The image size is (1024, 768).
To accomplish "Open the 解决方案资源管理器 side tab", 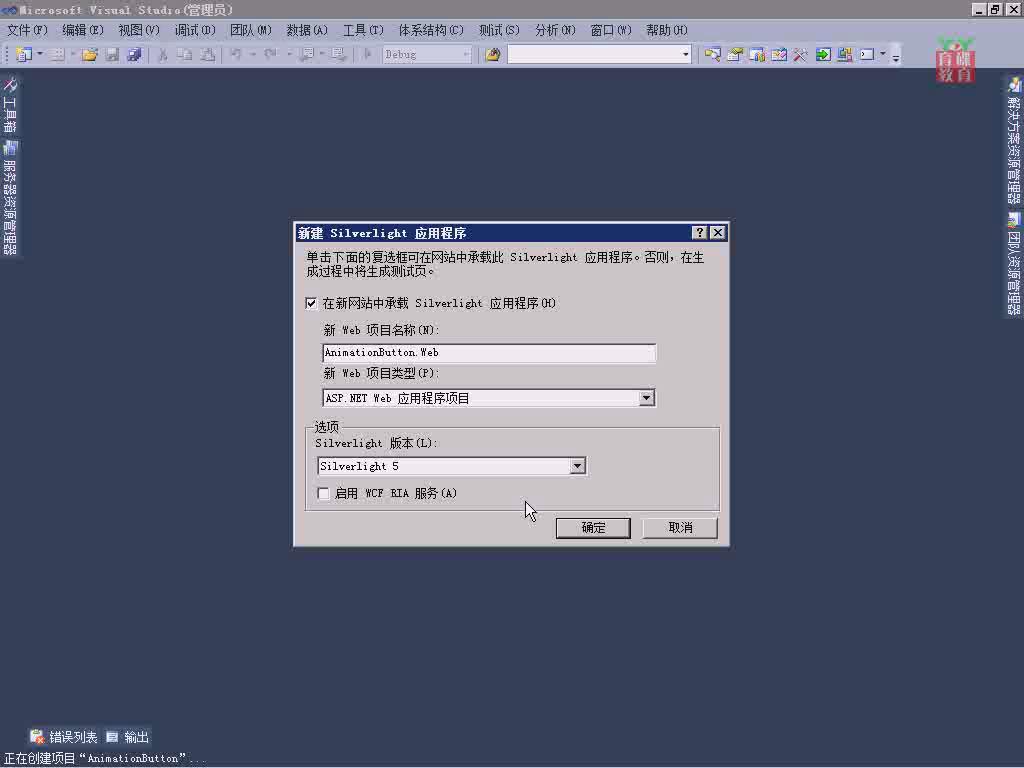I will [x=1014, y=140].
